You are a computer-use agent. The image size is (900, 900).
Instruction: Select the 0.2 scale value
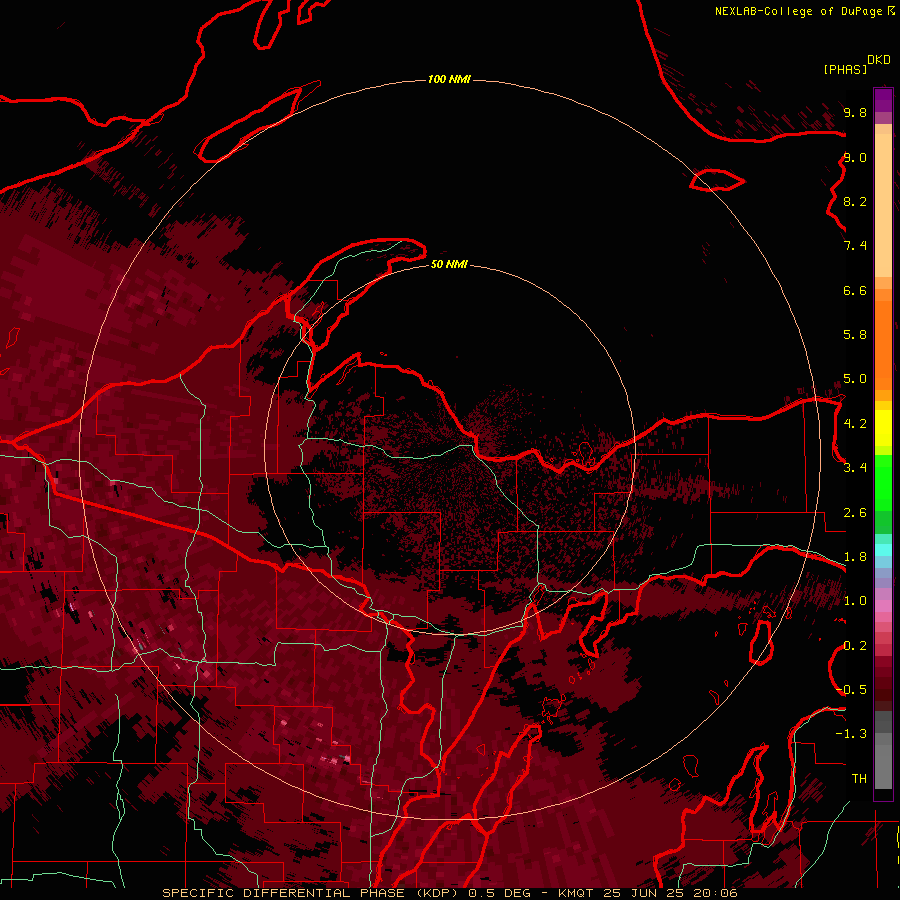pyautogui.click(x=855, y=646)
